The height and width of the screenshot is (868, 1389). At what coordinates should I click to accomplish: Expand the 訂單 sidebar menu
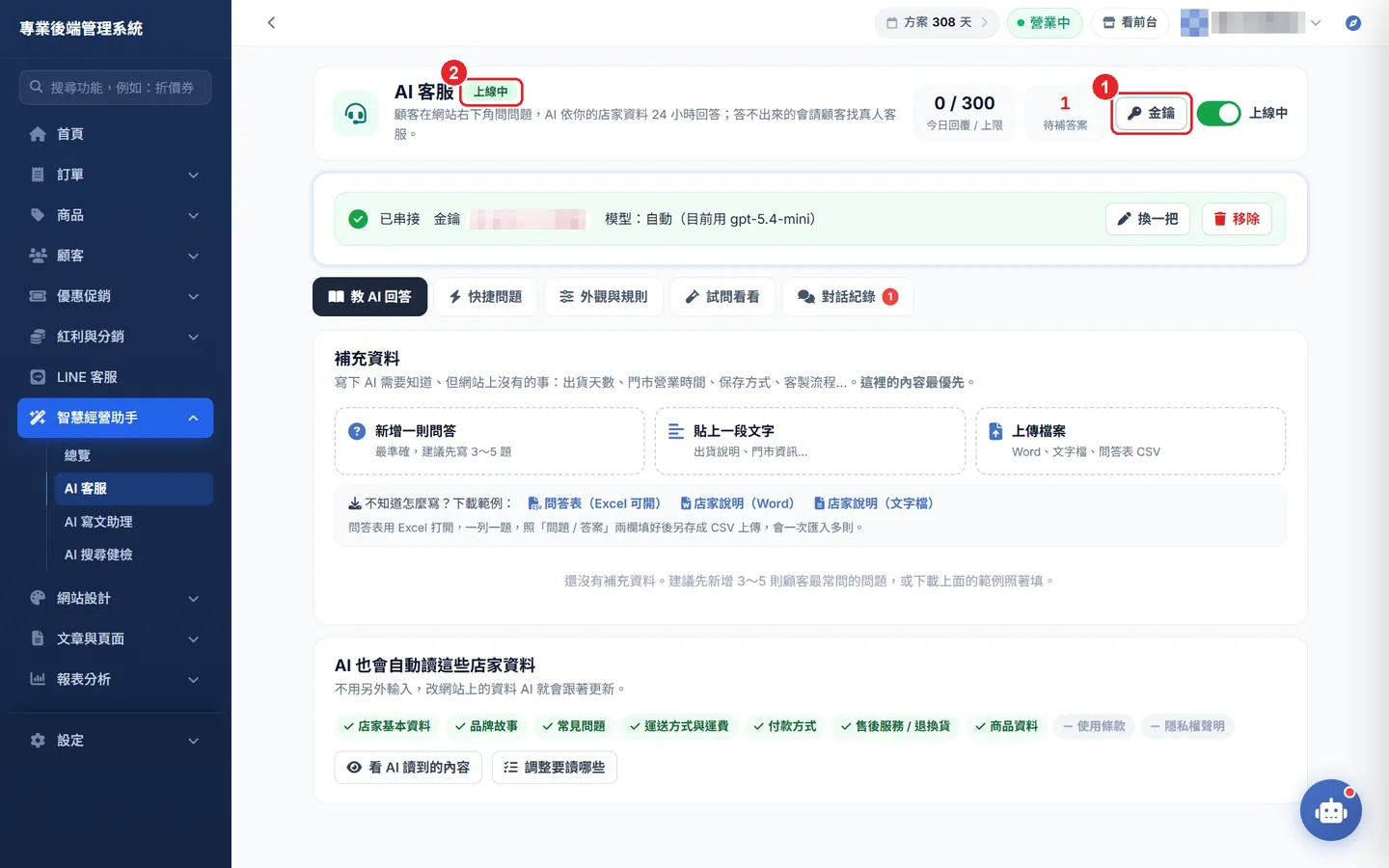point(116,175)
